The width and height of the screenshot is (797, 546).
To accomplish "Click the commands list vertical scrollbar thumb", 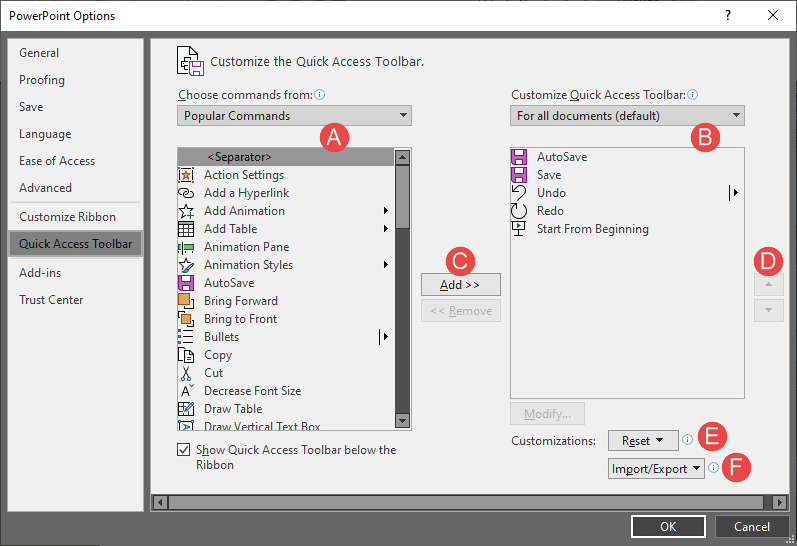I will tap(402, 196).
